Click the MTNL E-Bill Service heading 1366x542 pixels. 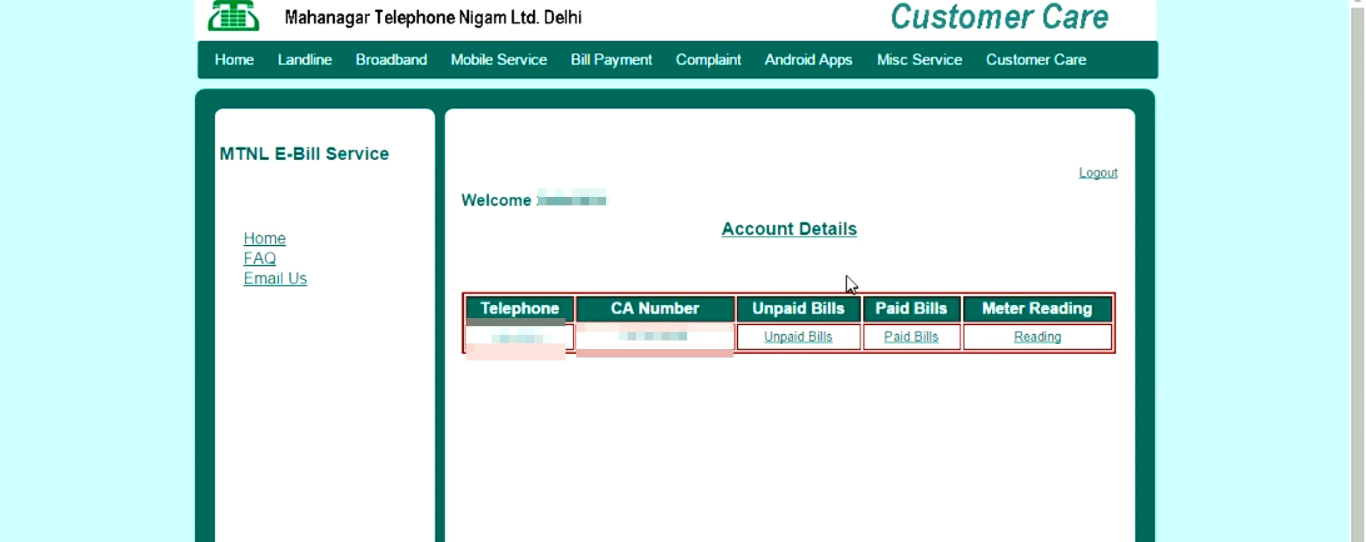click(x=304, y=154)
